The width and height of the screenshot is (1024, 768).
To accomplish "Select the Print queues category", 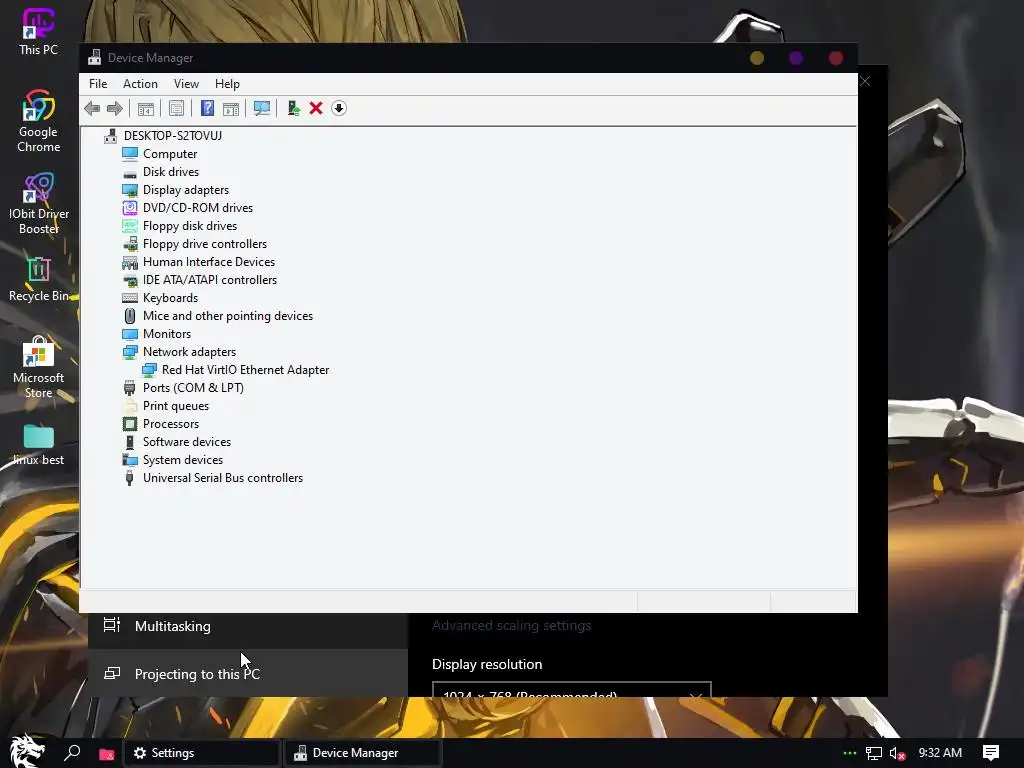I will tap(176, 406).
